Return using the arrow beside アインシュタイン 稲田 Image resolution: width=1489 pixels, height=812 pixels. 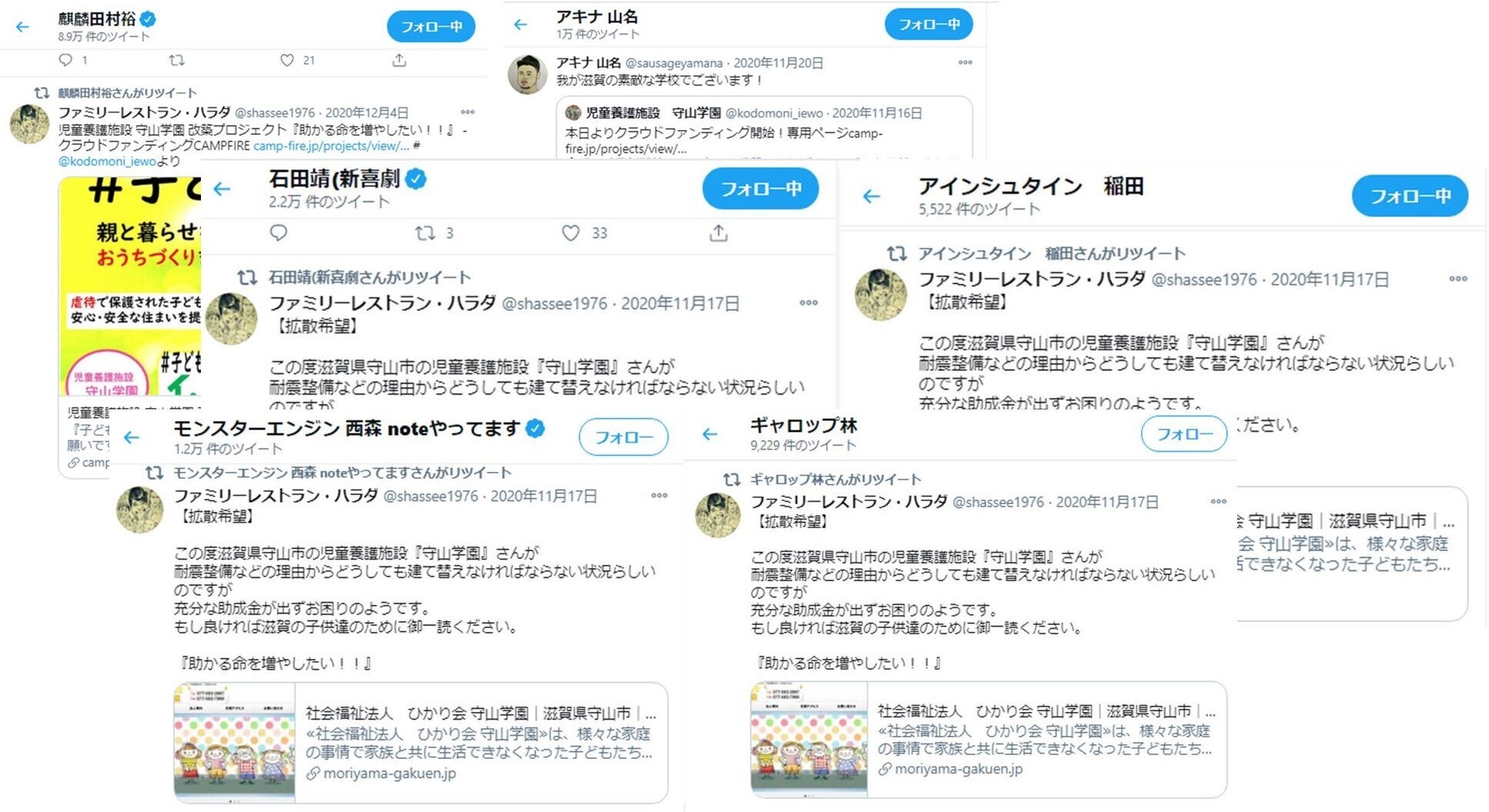pyautogui.click(x=872, y=196)
